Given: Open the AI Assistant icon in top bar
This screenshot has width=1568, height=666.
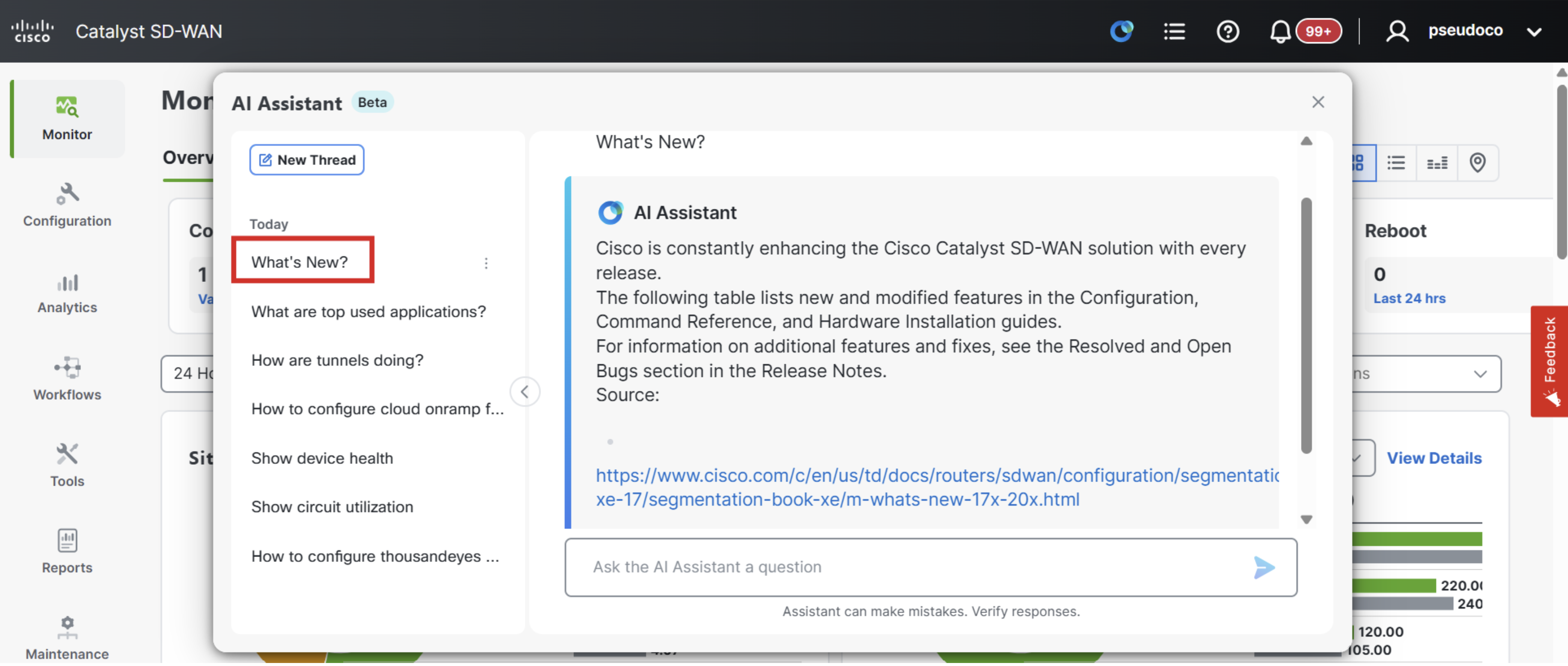Looking at the screenshot, I should (x=1121, y=31).
